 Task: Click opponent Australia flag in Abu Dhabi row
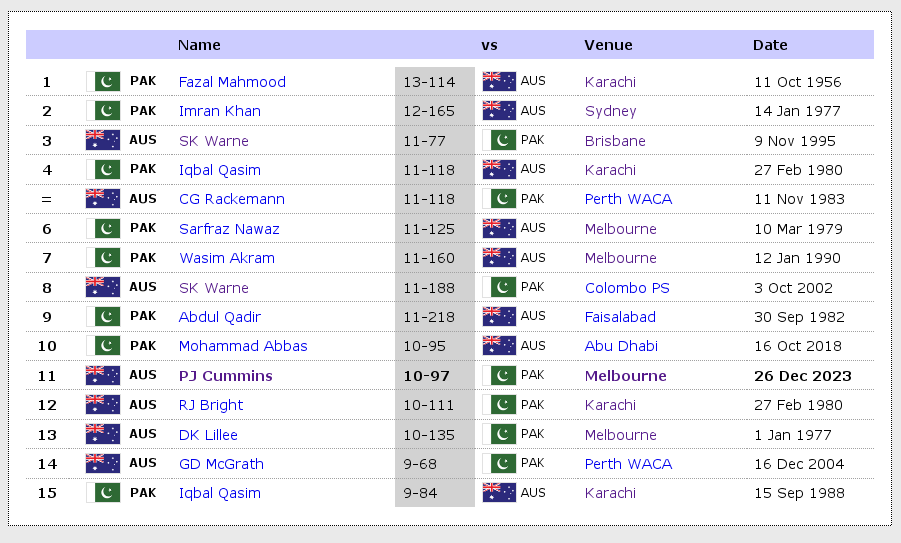499,346
